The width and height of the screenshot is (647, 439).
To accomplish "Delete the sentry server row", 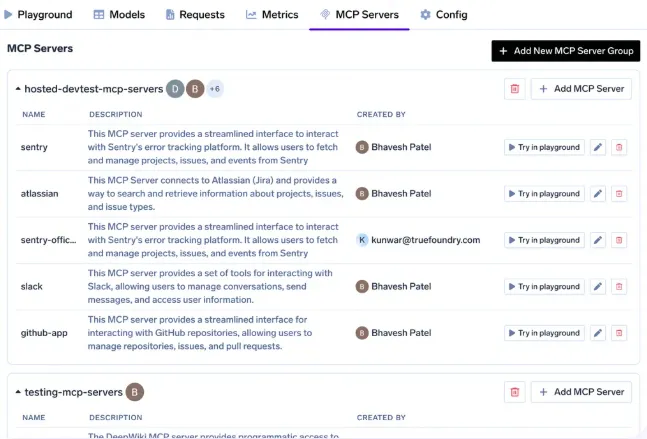I will coord(619,147).
